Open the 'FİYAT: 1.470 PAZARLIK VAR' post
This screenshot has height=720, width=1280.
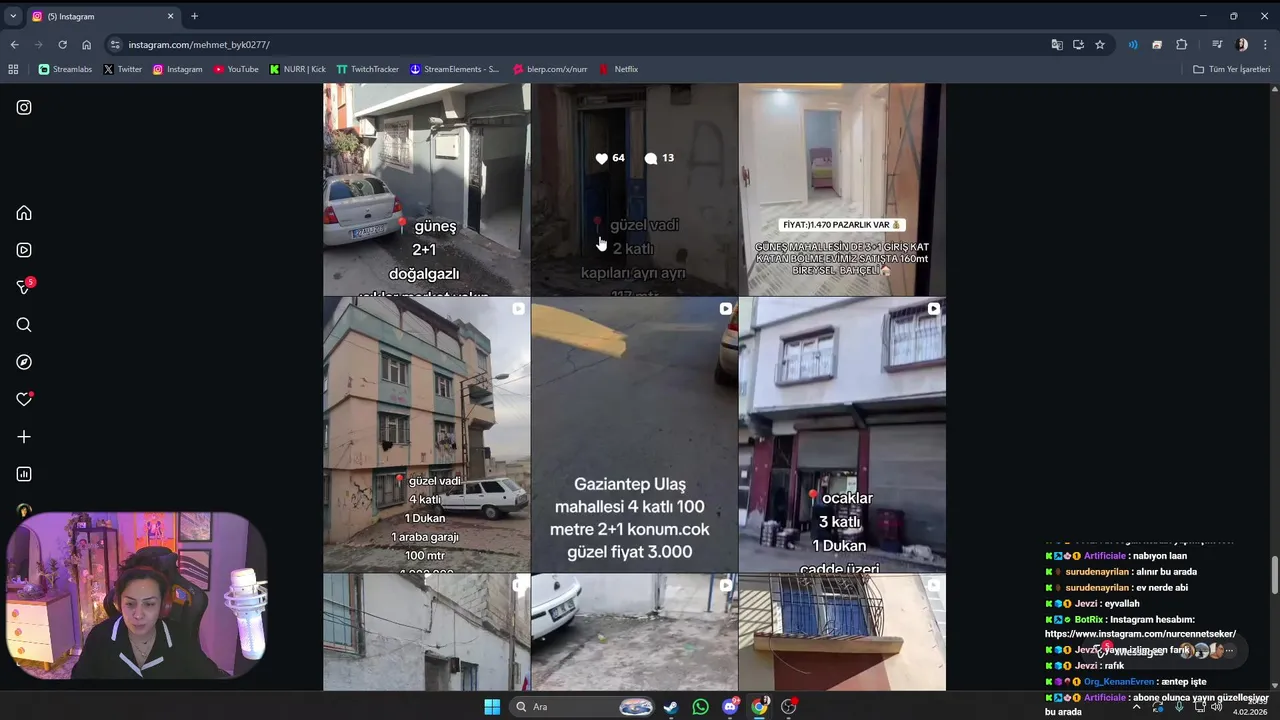tap(842, 189)
